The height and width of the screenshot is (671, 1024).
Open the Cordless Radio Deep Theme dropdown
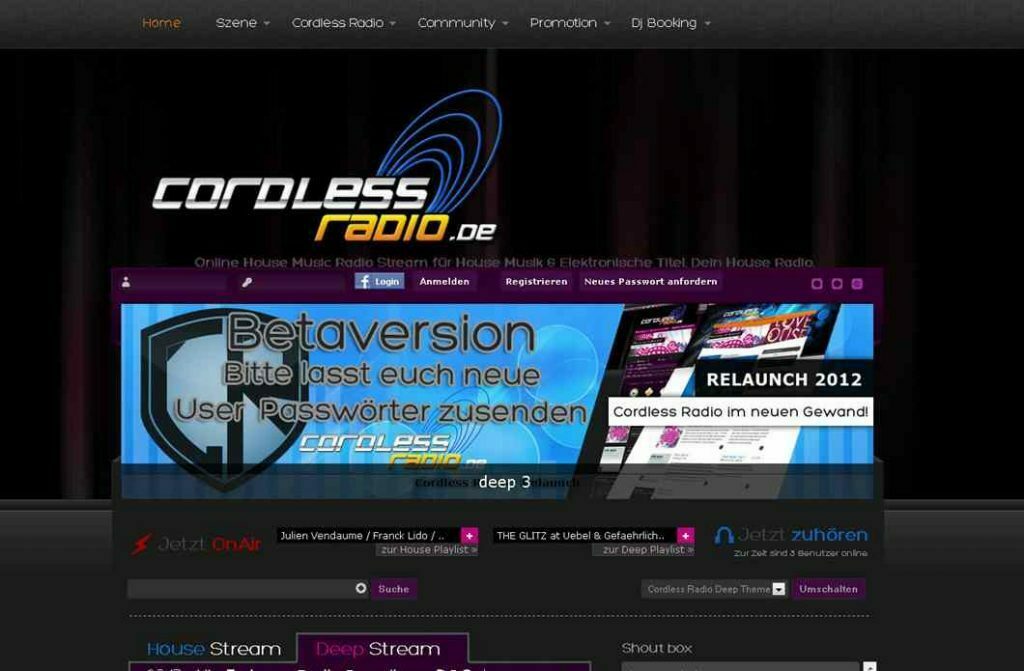714,589
